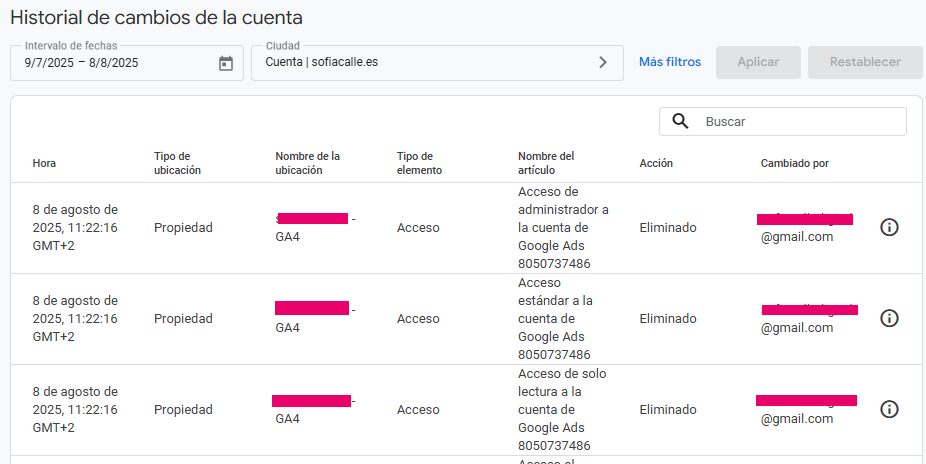Image resolution: width=926 pixels, height=464 pixels.
Task: Focus the Buscar search field
Action: [800, 121]
